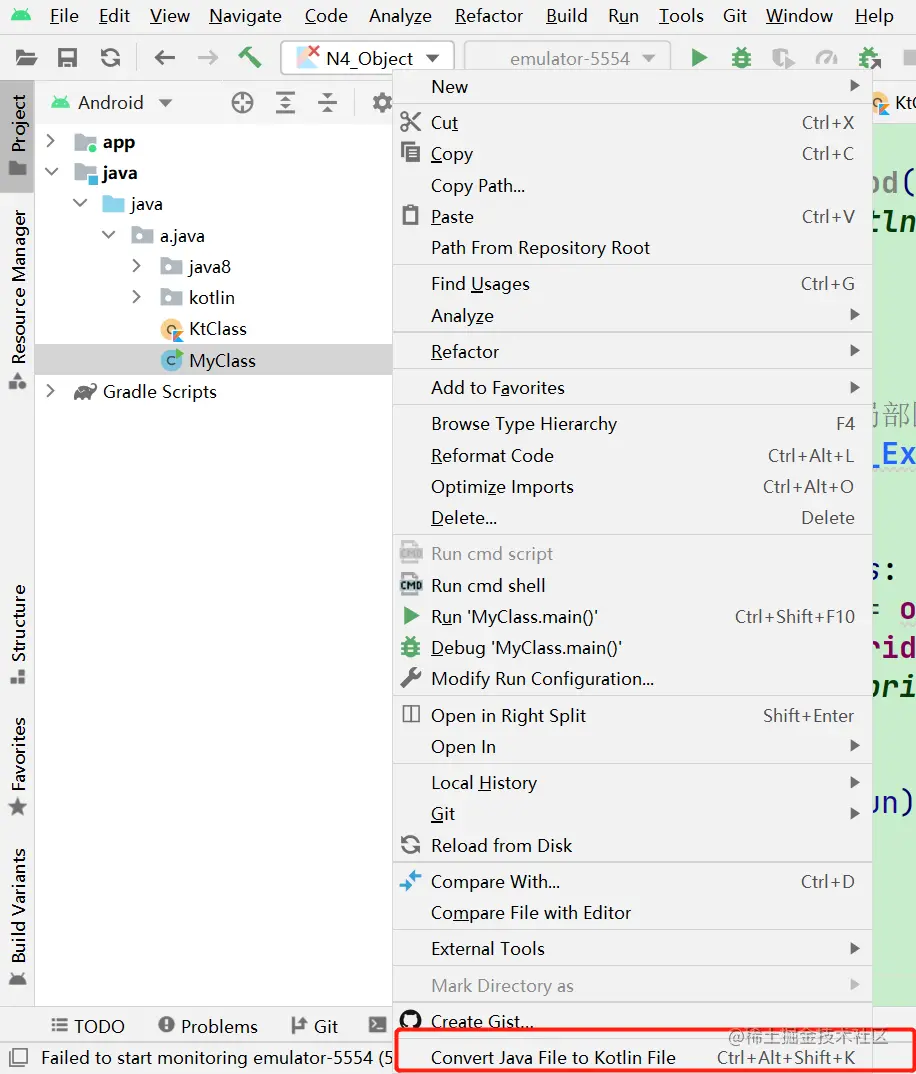This screenshot has width=916, height=1074.
Task: Toggle tool window quick-access icon in status bar
Action: pyautogui.click(x=18, y=1057)
